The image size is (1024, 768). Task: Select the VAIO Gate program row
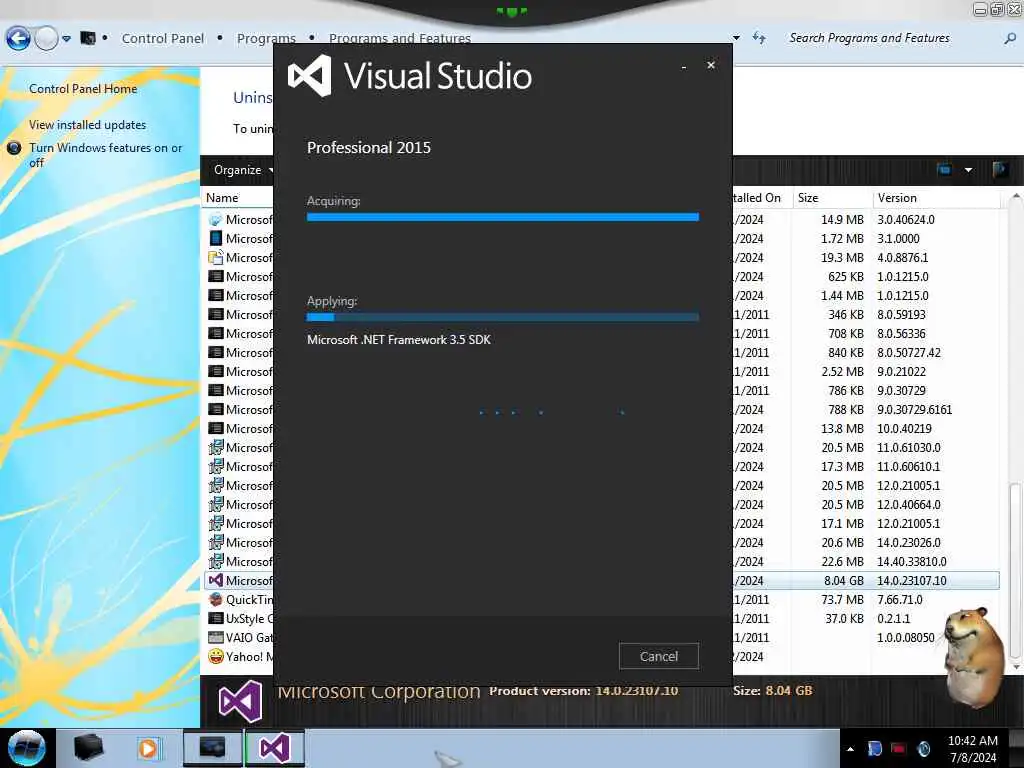[601, 637]
